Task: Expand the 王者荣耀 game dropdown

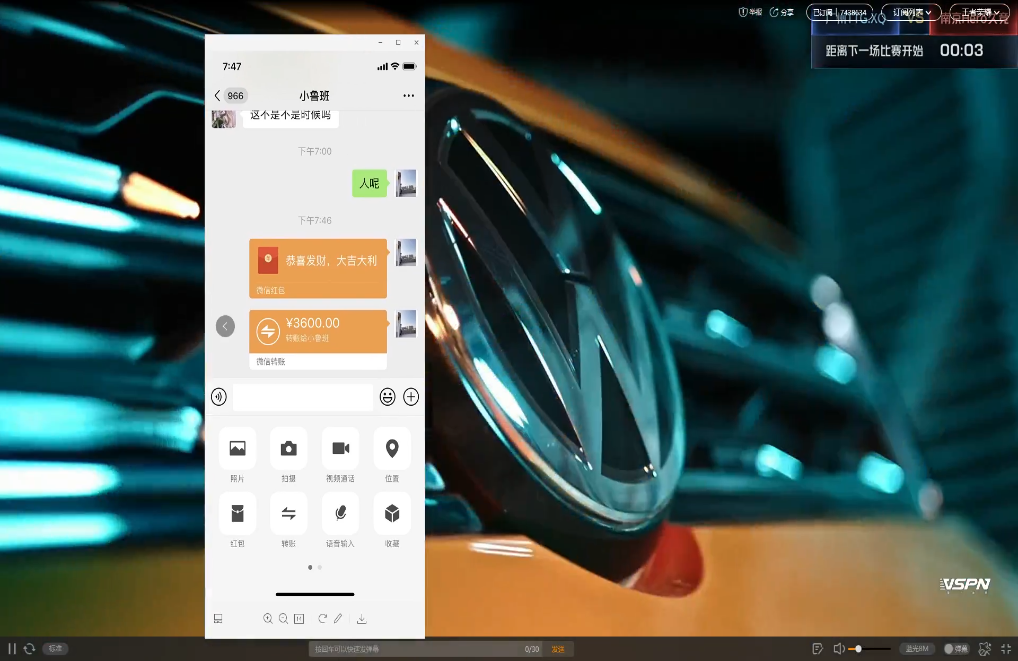Action: pos(980,12)
